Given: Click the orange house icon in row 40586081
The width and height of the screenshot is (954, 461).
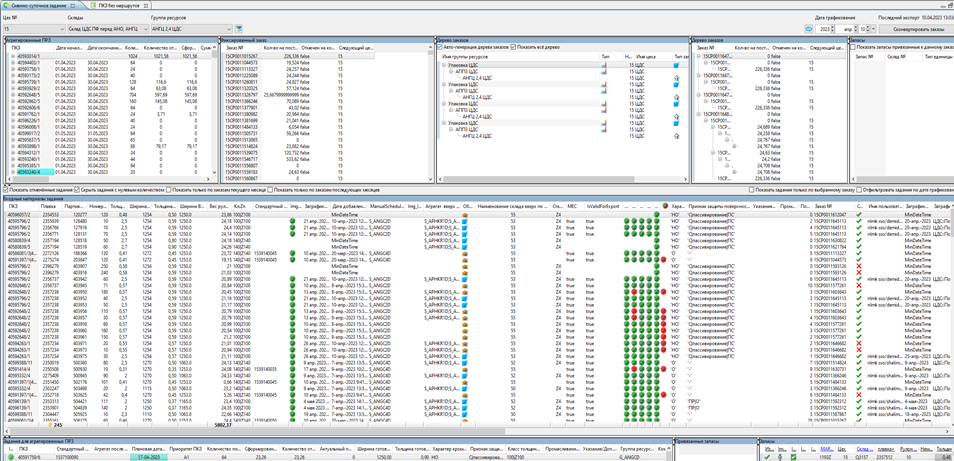Looking at the screenshot, I should pos(465,253).
